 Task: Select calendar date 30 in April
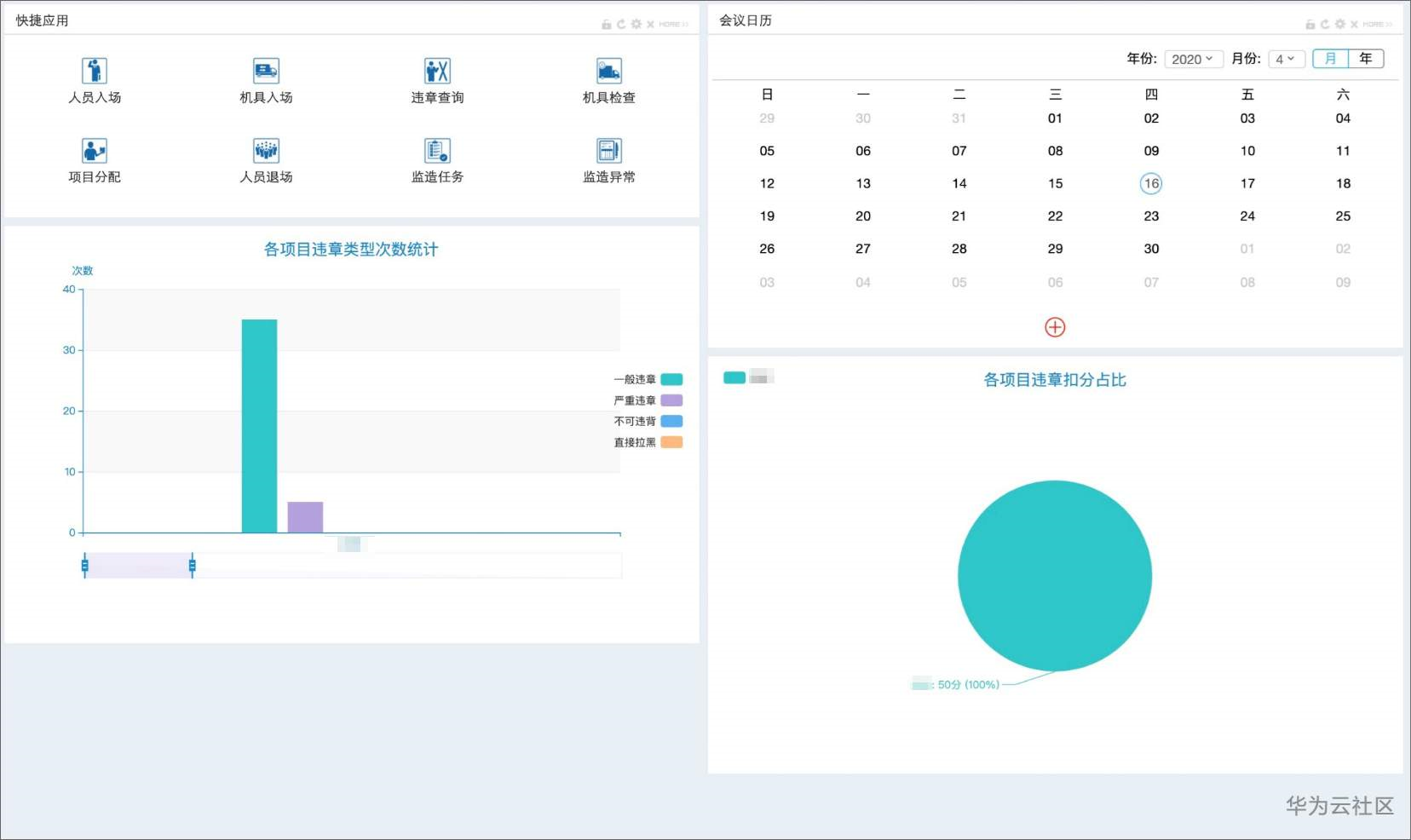(x=1151, y=249)
